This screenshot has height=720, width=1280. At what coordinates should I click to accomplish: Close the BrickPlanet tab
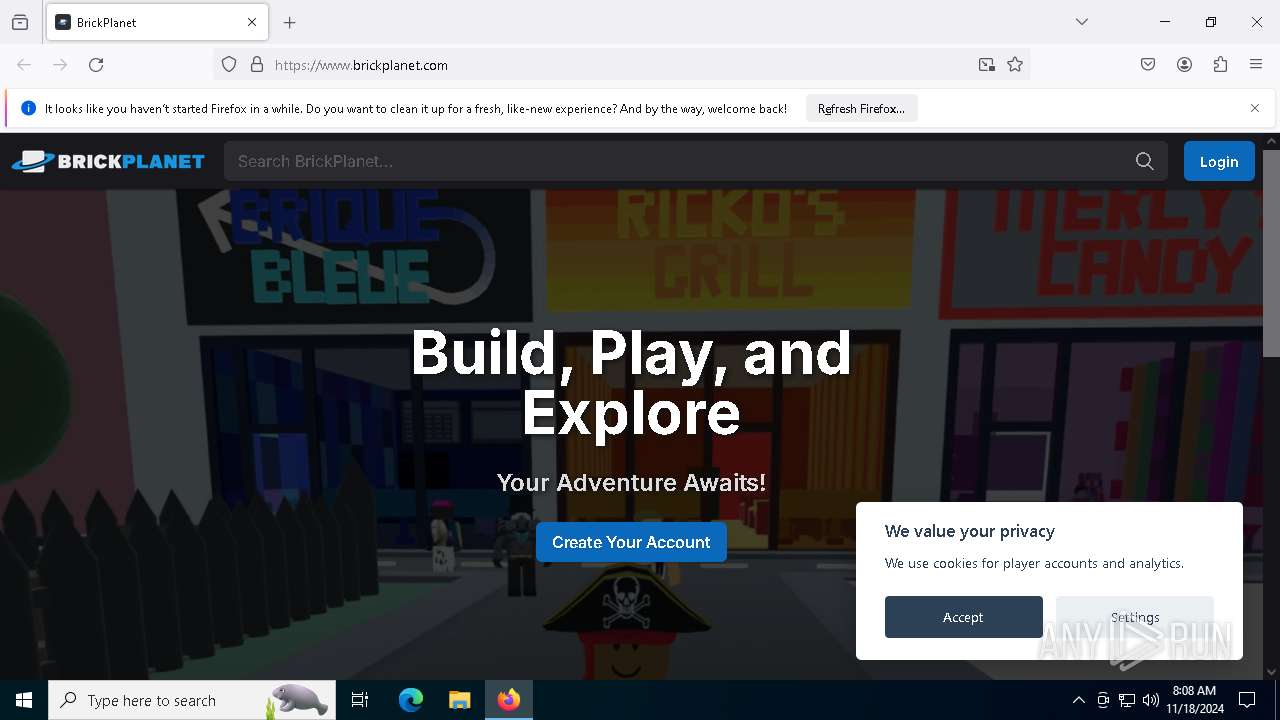pyautogui.click(x=252, y=22)
